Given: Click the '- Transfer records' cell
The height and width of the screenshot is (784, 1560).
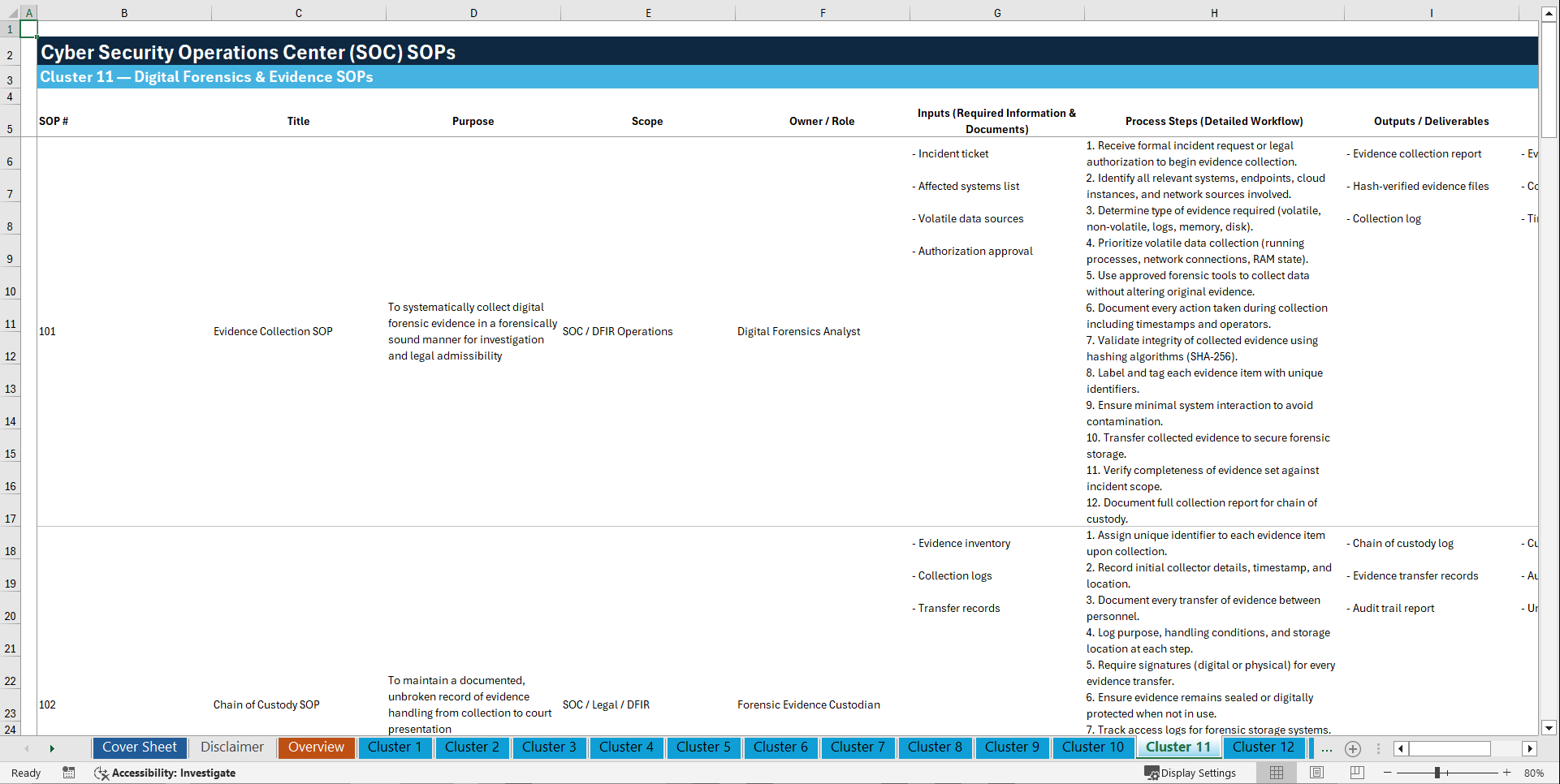Looking at the screenshot, I should point(997,608).
